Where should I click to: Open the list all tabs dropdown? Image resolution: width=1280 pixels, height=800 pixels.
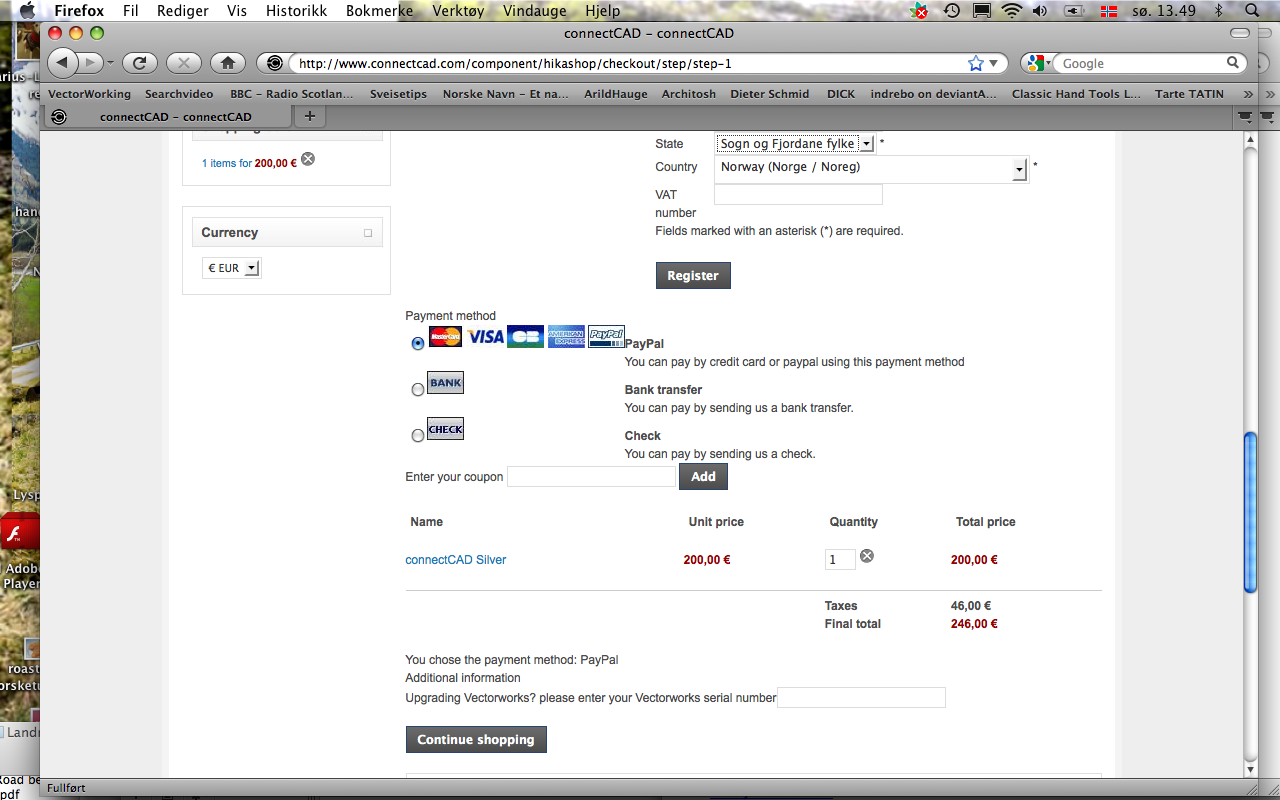coord(1244,116)
